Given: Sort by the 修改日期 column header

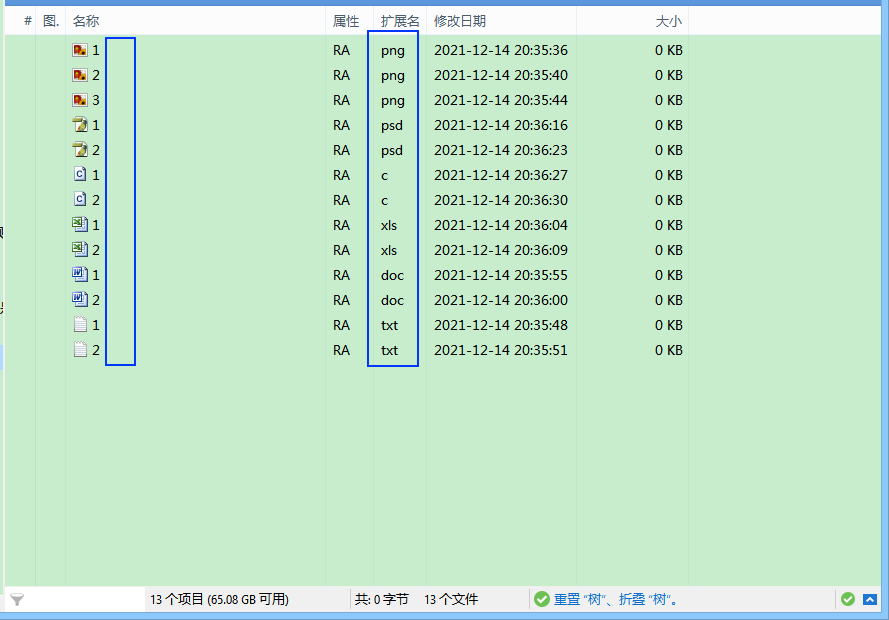Looking at the screenshot, I should 459,21.
